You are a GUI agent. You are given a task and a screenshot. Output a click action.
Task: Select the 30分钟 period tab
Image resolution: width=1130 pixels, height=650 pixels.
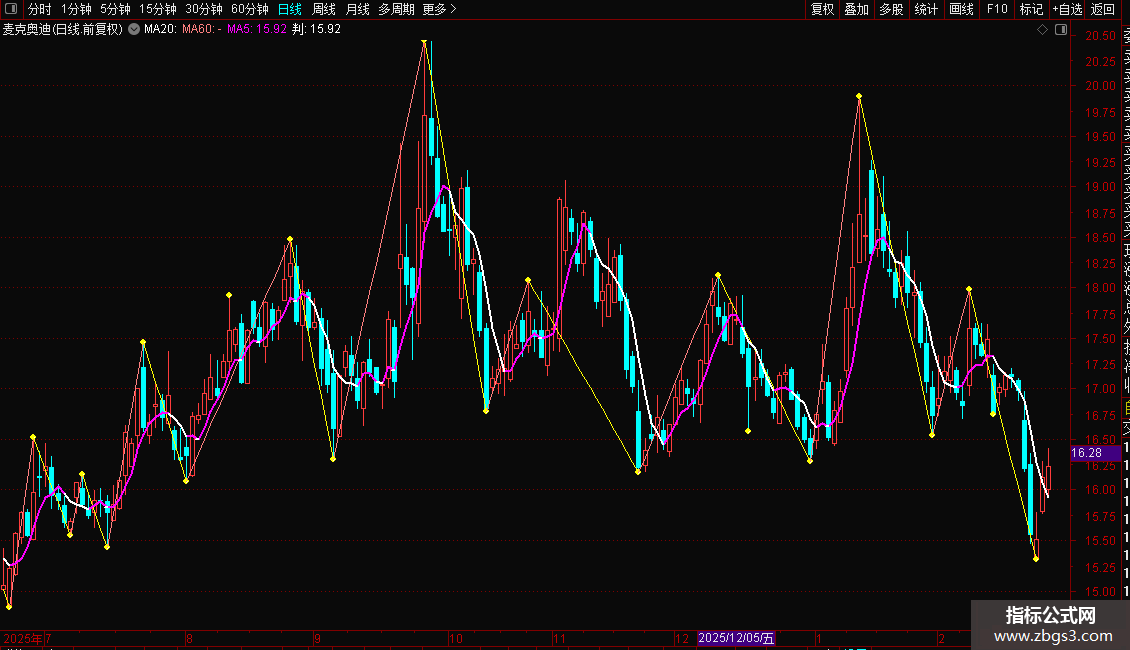204,9
